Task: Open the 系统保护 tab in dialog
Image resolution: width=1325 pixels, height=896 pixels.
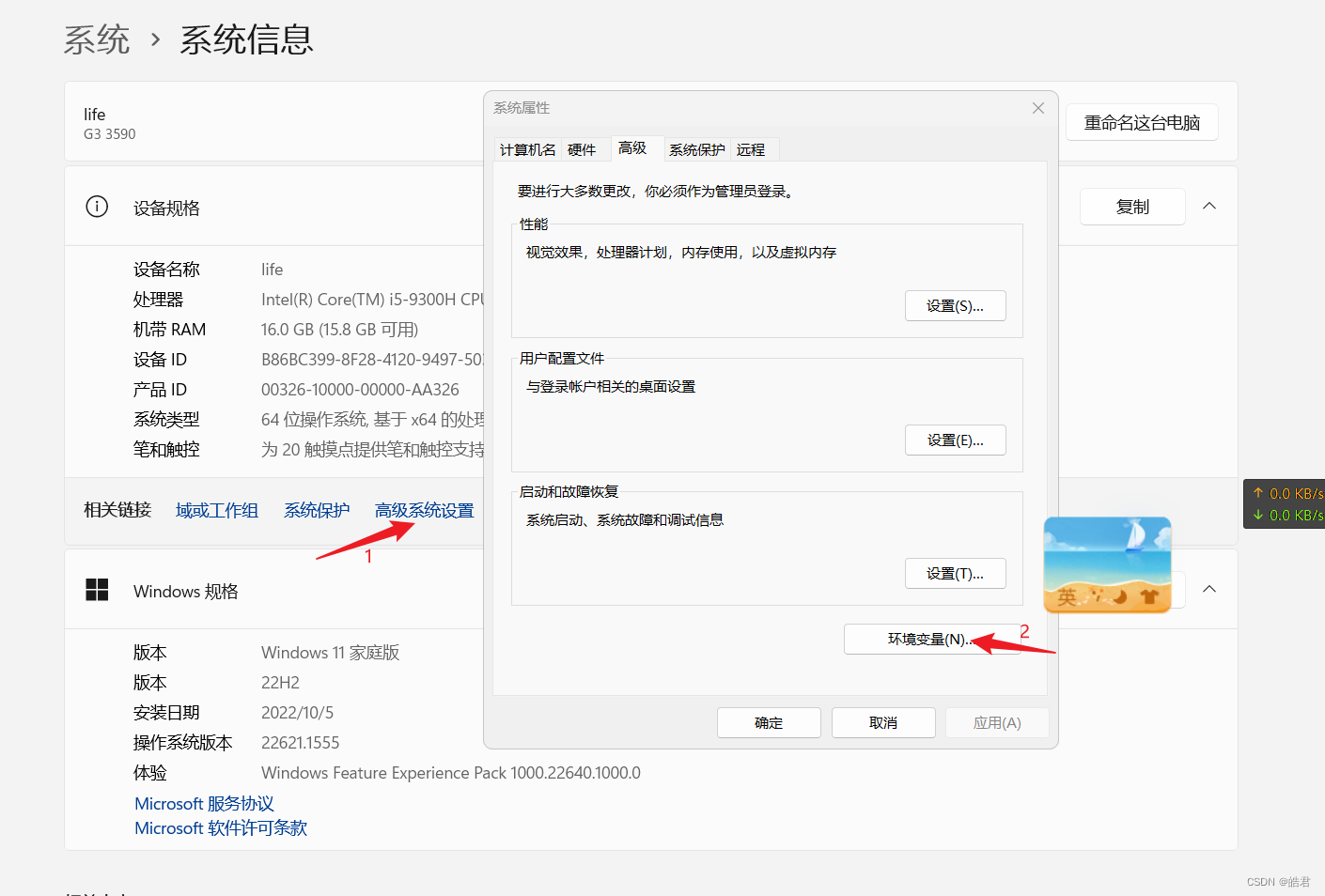Action: (x=696, y=150)
